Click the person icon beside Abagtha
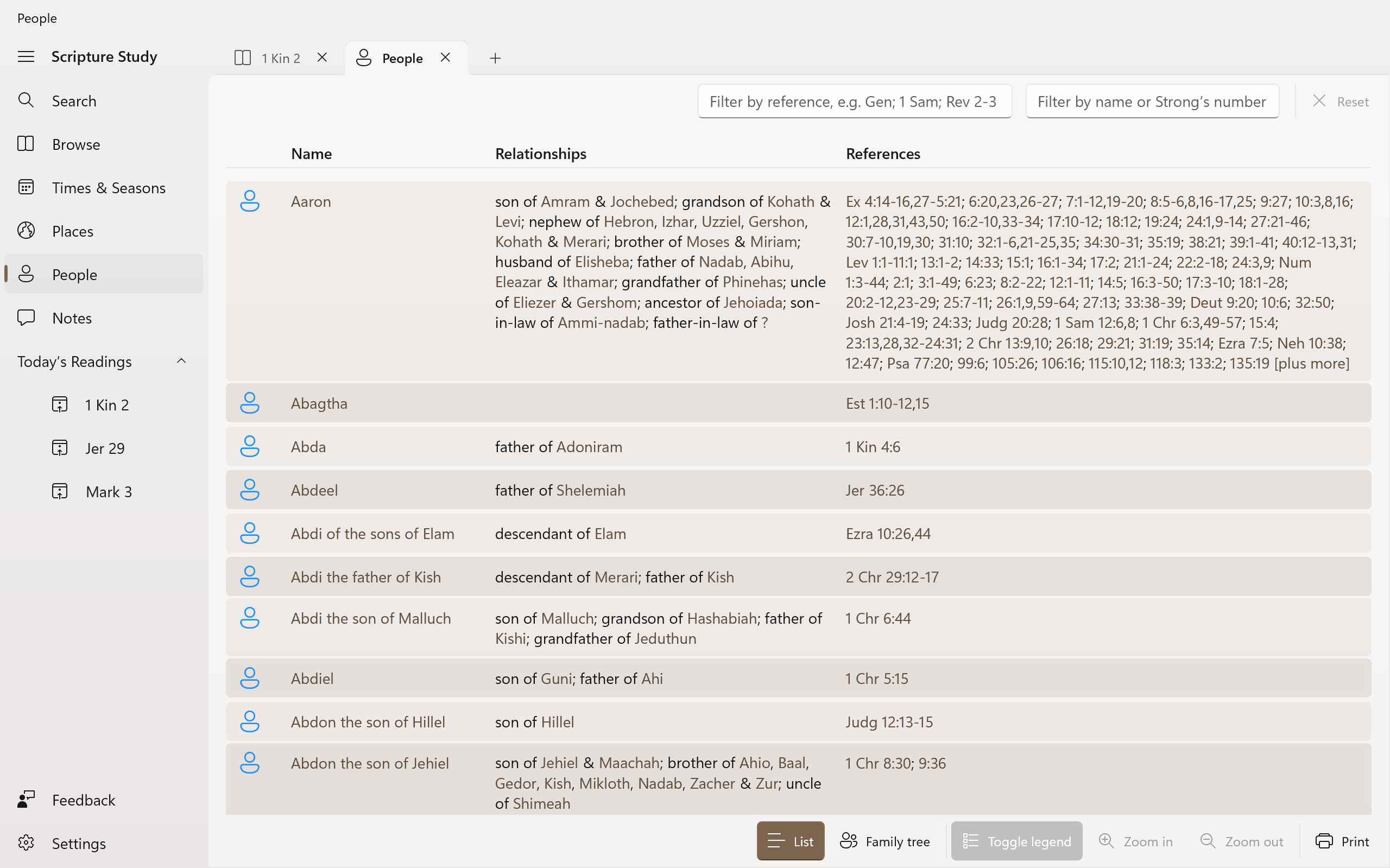The image size is (1390, 868). 250,403
